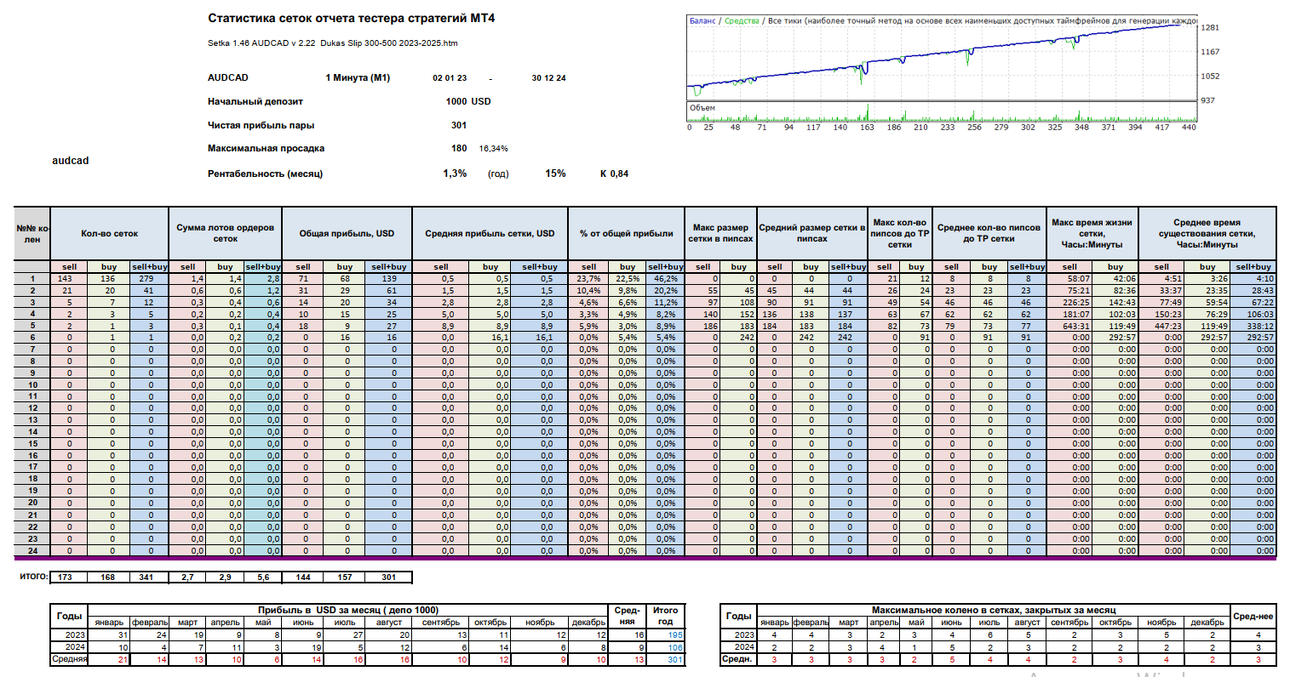Click the "Средняя" row label in the profit table
Image resolution: width=1290 pixels, height=677 pixels.
(x=69, y=659)
